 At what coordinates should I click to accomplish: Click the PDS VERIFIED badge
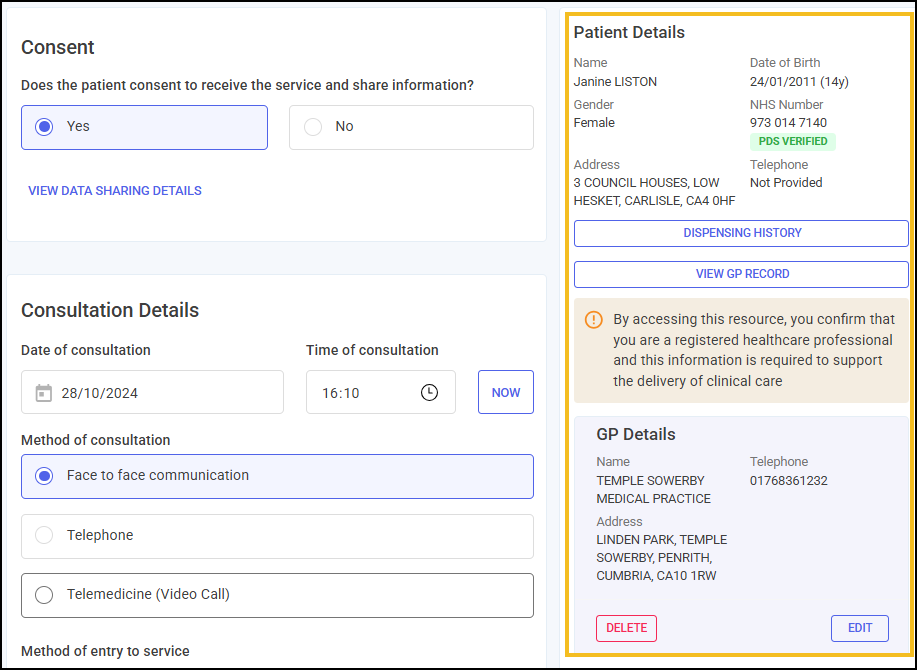coord(793,141)
